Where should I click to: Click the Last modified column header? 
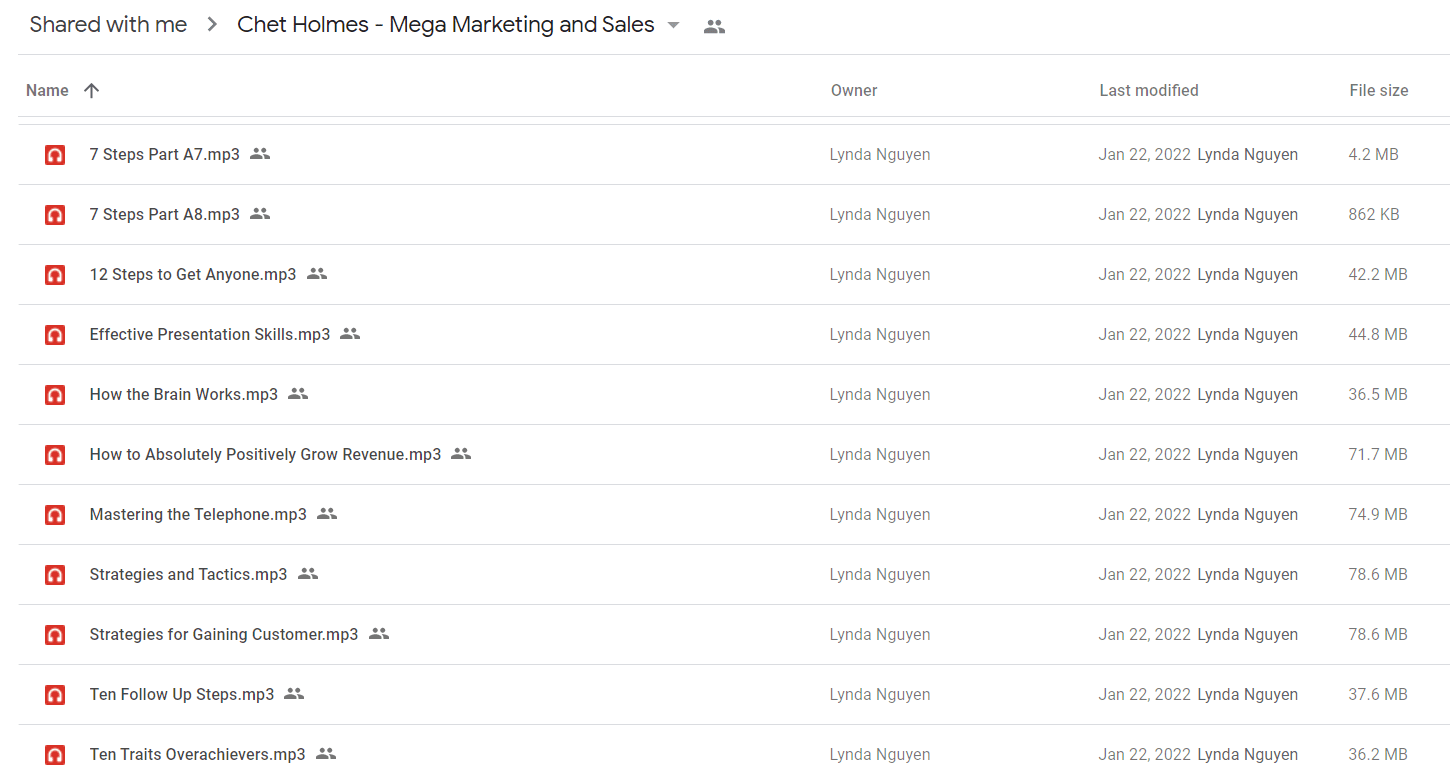1149,90
